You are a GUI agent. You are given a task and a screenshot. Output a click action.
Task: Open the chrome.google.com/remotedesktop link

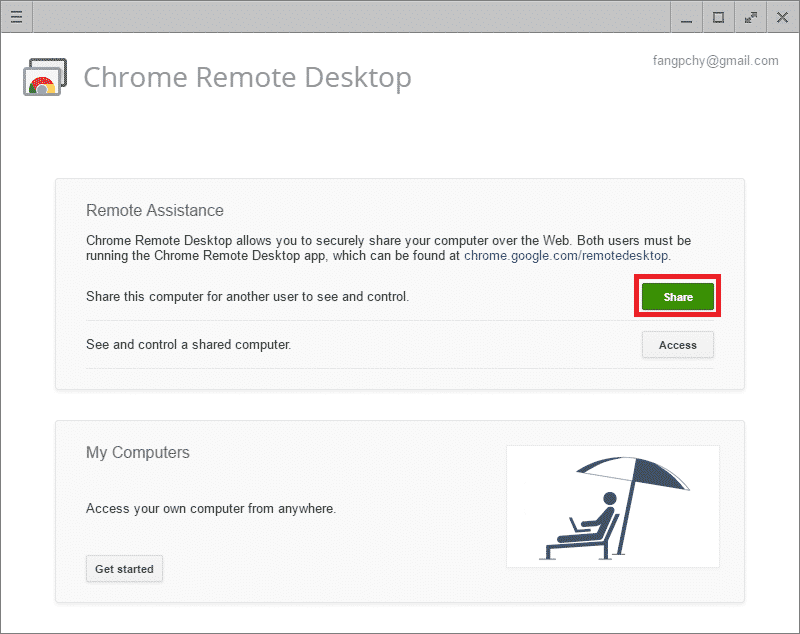[566, 256]
